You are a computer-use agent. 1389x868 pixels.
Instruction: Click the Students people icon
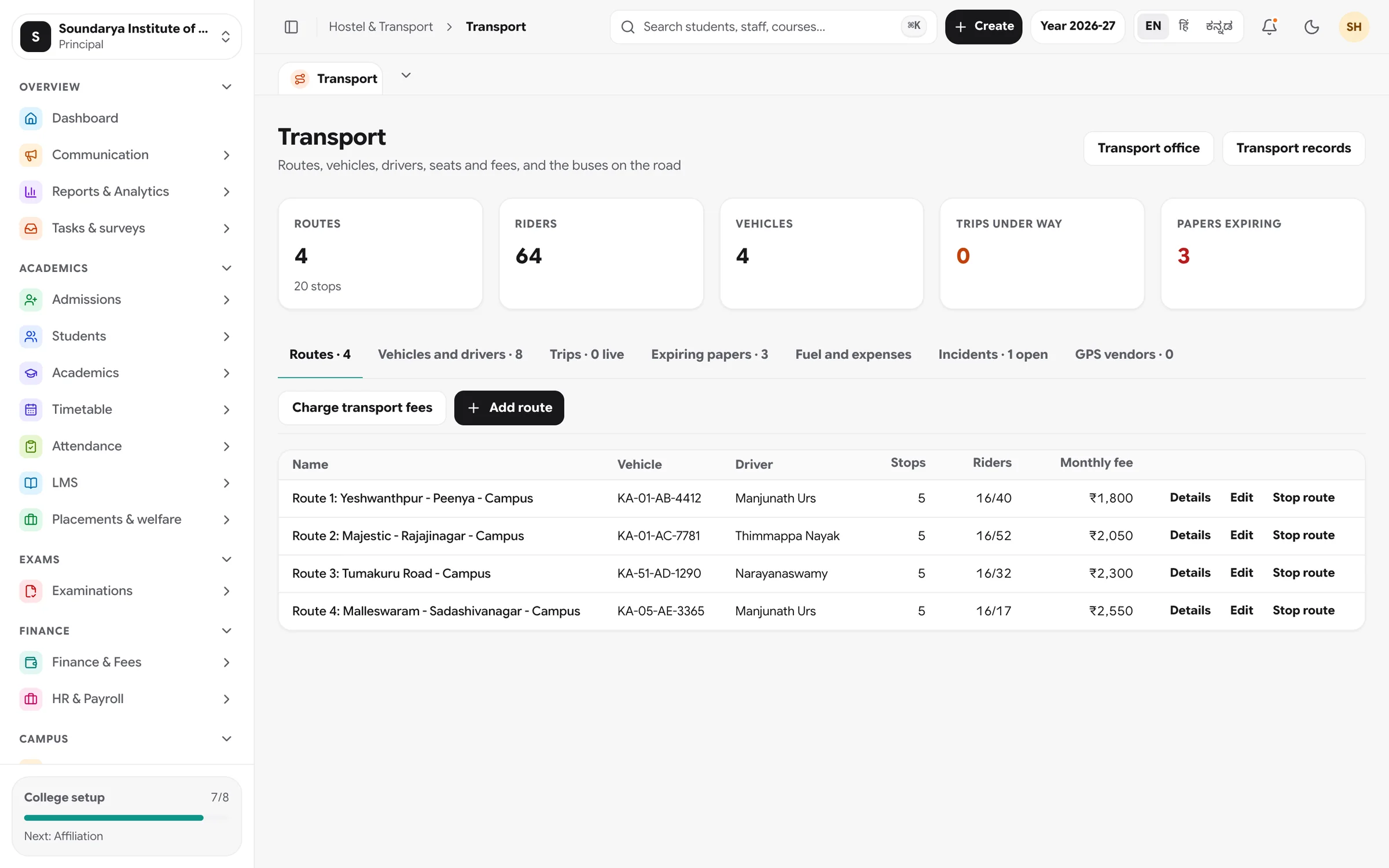[x=31, y=336]
